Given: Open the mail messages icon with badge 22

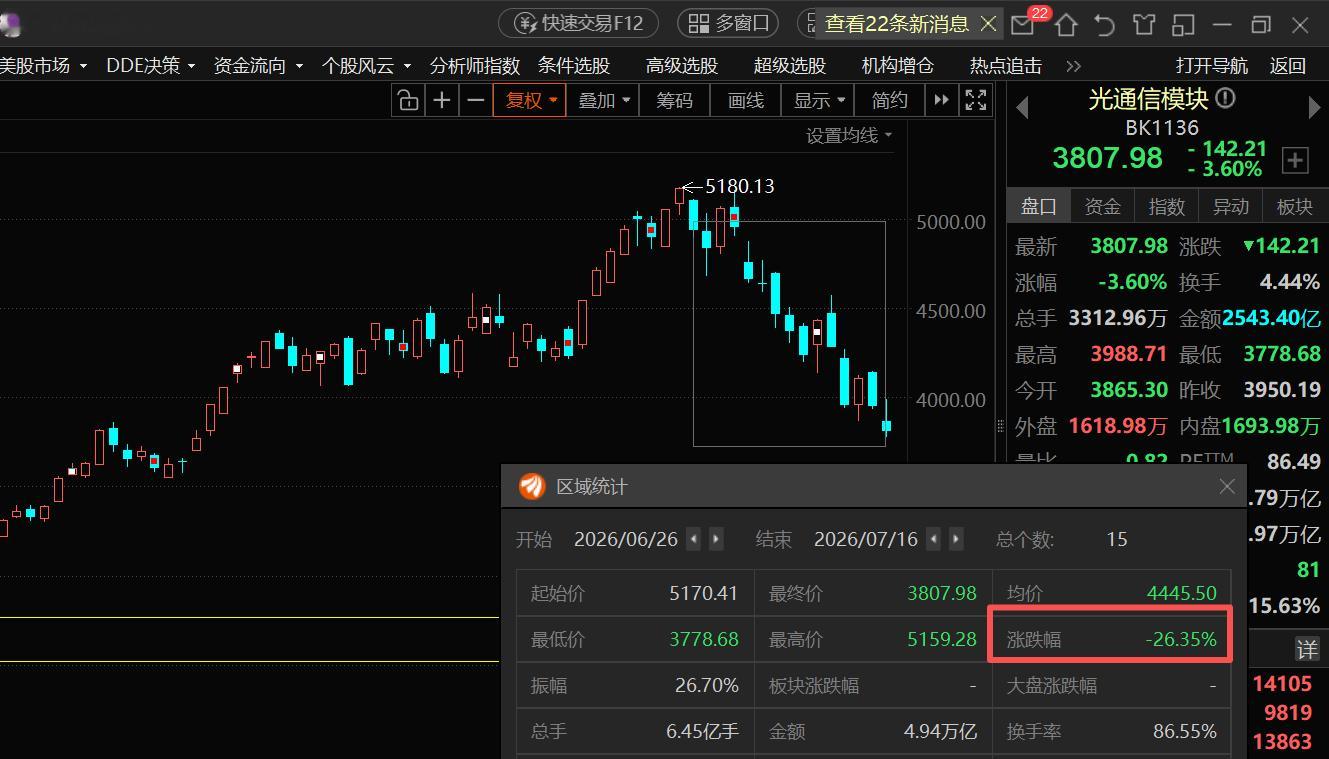Looking at the screenshot, I should coord(1023,24).
